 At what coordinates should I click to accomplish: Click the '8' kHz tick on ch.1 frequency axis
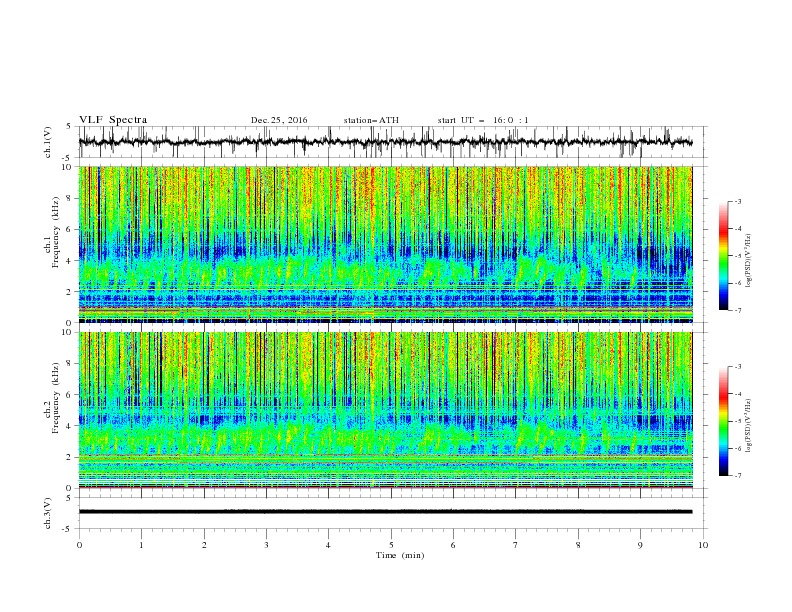coord(69,198)
